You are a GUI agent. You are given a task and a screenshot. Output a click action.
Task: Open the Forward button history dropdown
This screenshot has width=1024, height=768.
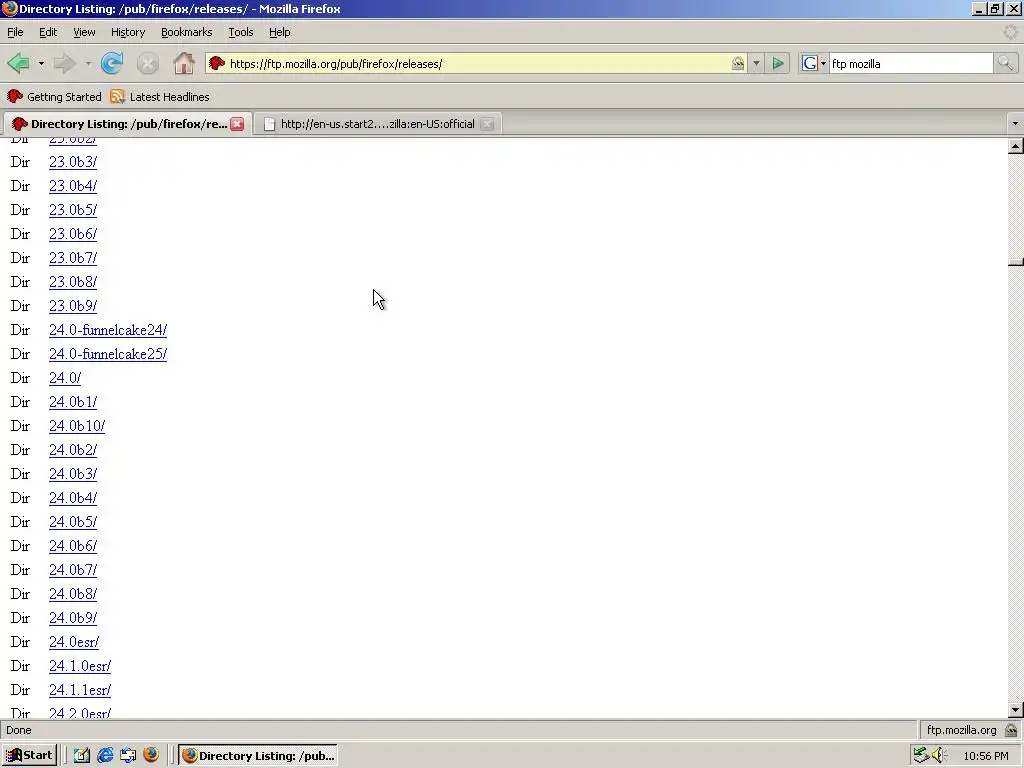(x=88, y=63)
